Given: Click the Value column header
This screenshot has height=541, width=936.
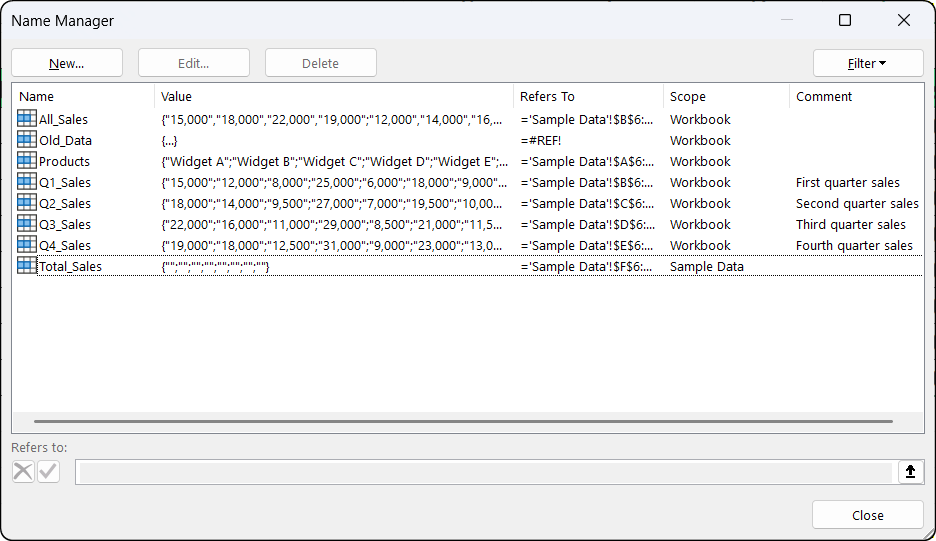Looking at the screenshot, I should click(334, 97).
